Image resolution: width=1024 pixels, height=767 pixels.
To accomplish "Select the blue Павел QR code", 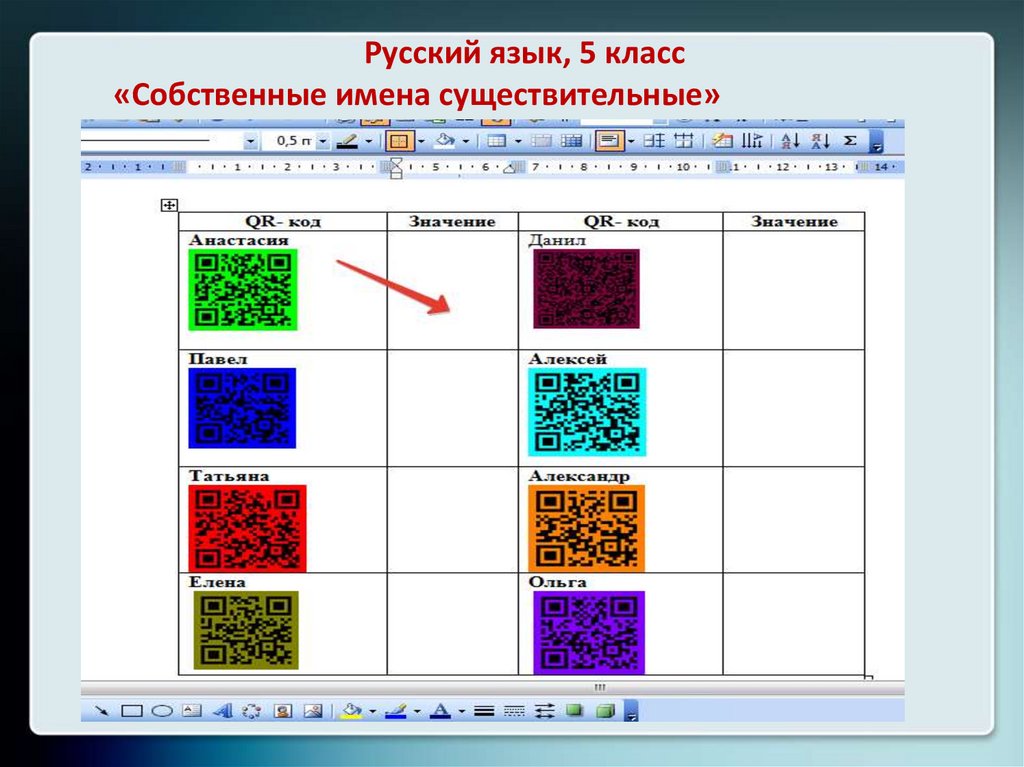I will [x=242, y=408].
